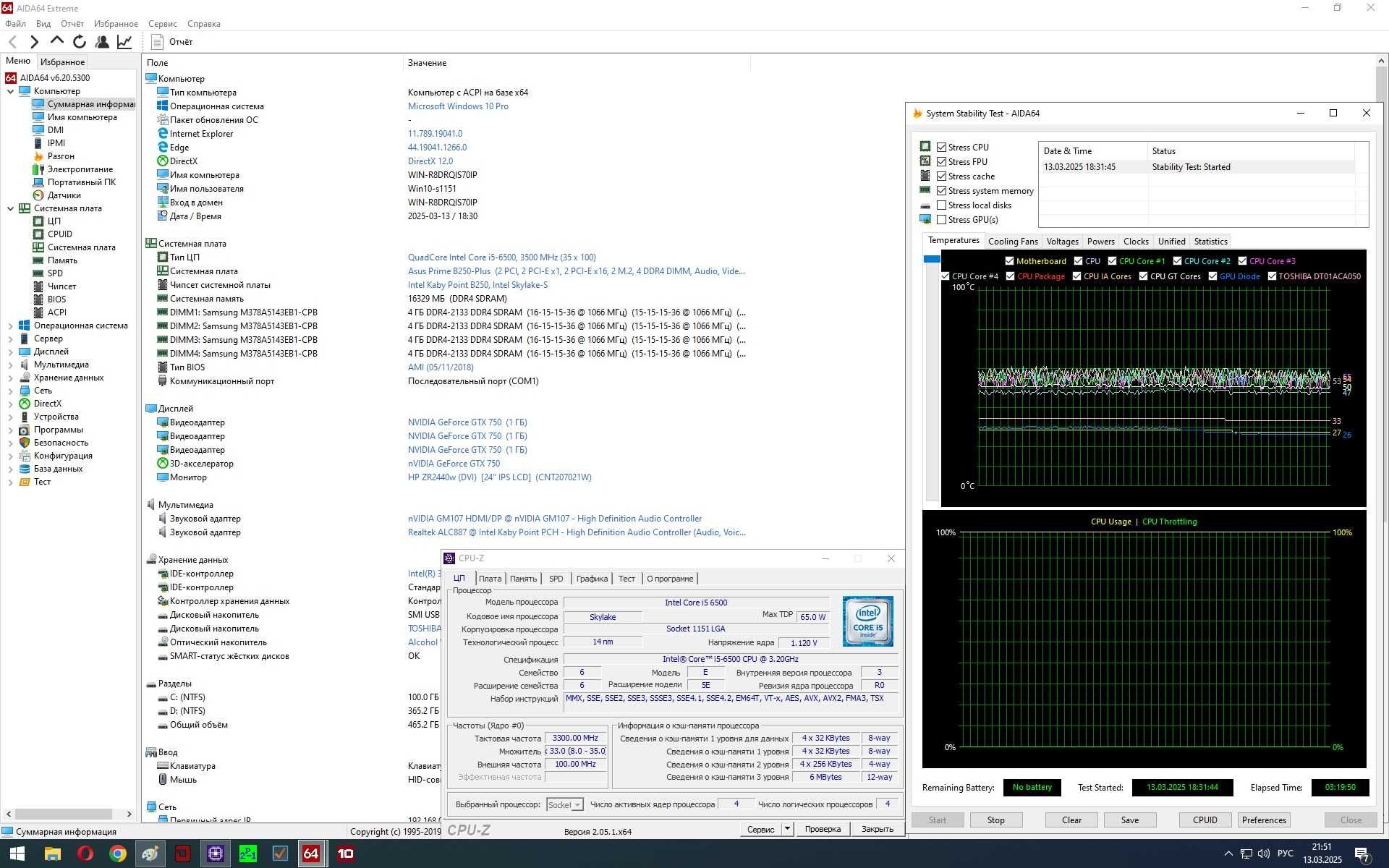Click Preferences button in Stability Test
Image resolution: width=1389 pixels, height=868 pixels.
coord(1264,820)
